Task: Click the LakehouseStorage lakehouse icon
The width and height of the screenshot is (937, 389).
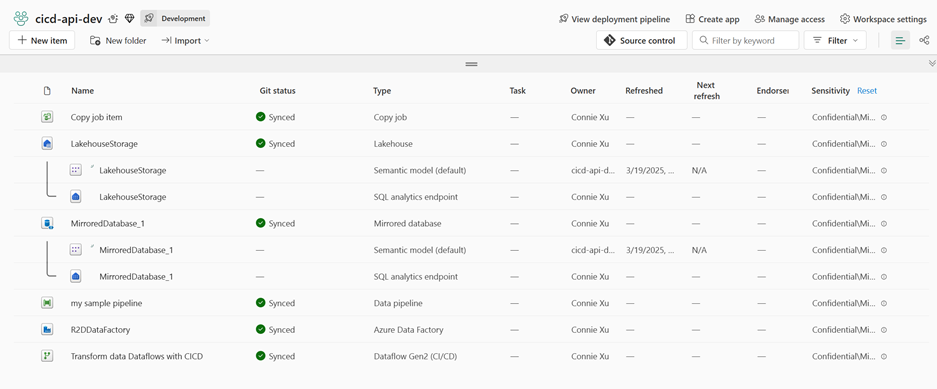Action: tap(47, 143)
